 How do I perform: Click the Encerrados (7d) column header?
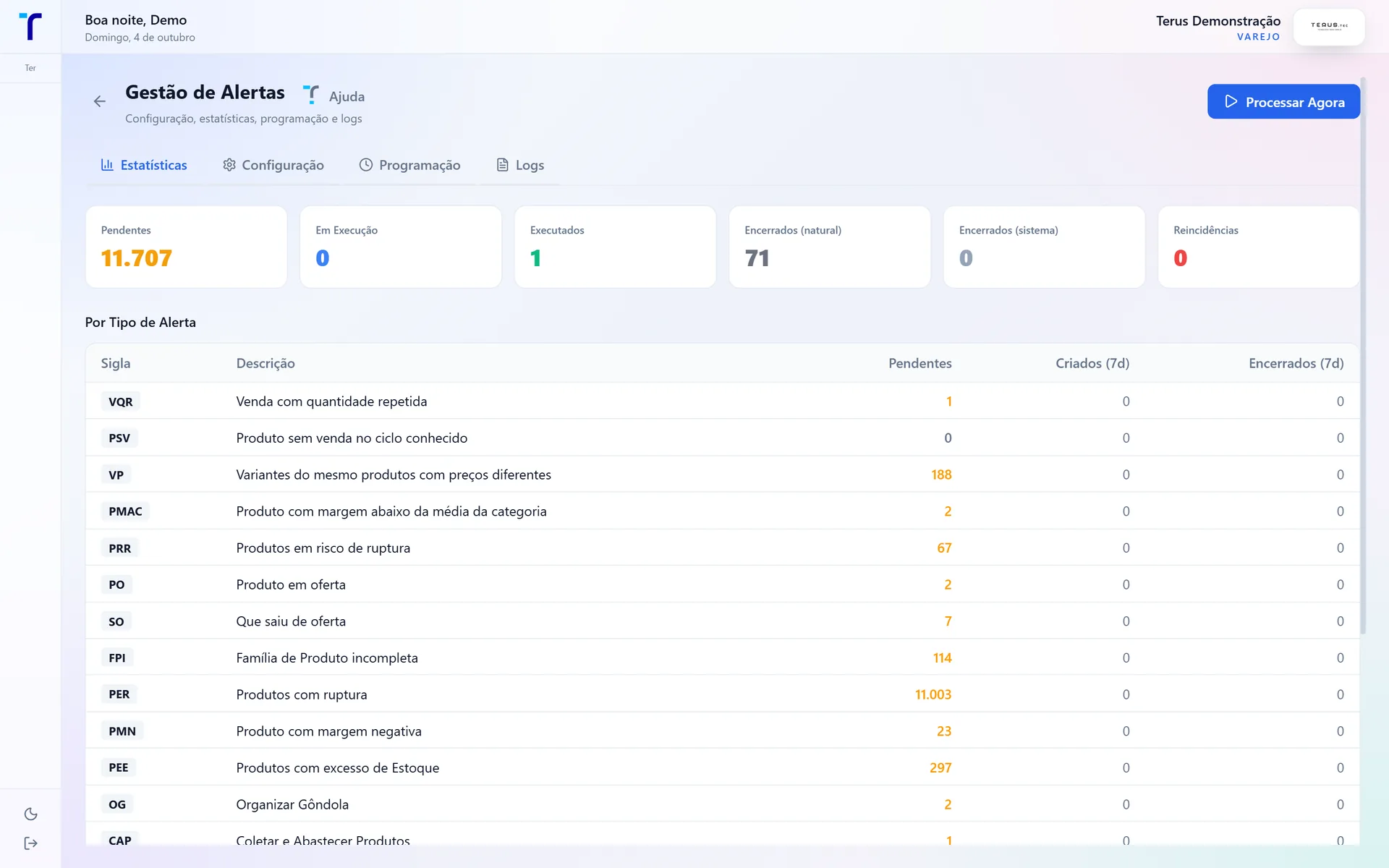pyautogui.click(x=1296, y=363)
